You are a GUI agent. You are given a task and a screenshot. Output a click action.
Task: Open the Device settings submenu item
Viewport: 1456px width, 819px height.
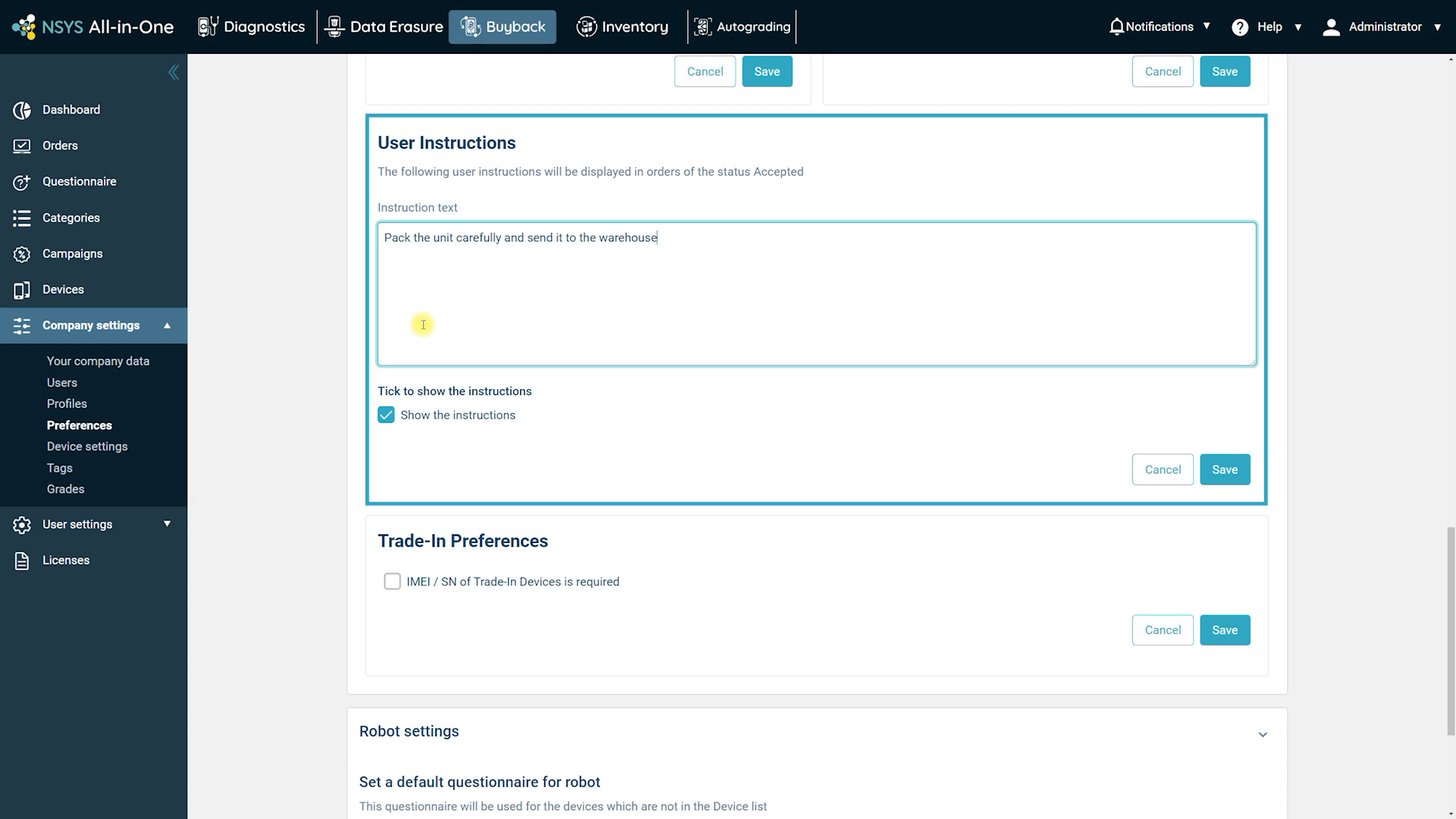point(87,447)
